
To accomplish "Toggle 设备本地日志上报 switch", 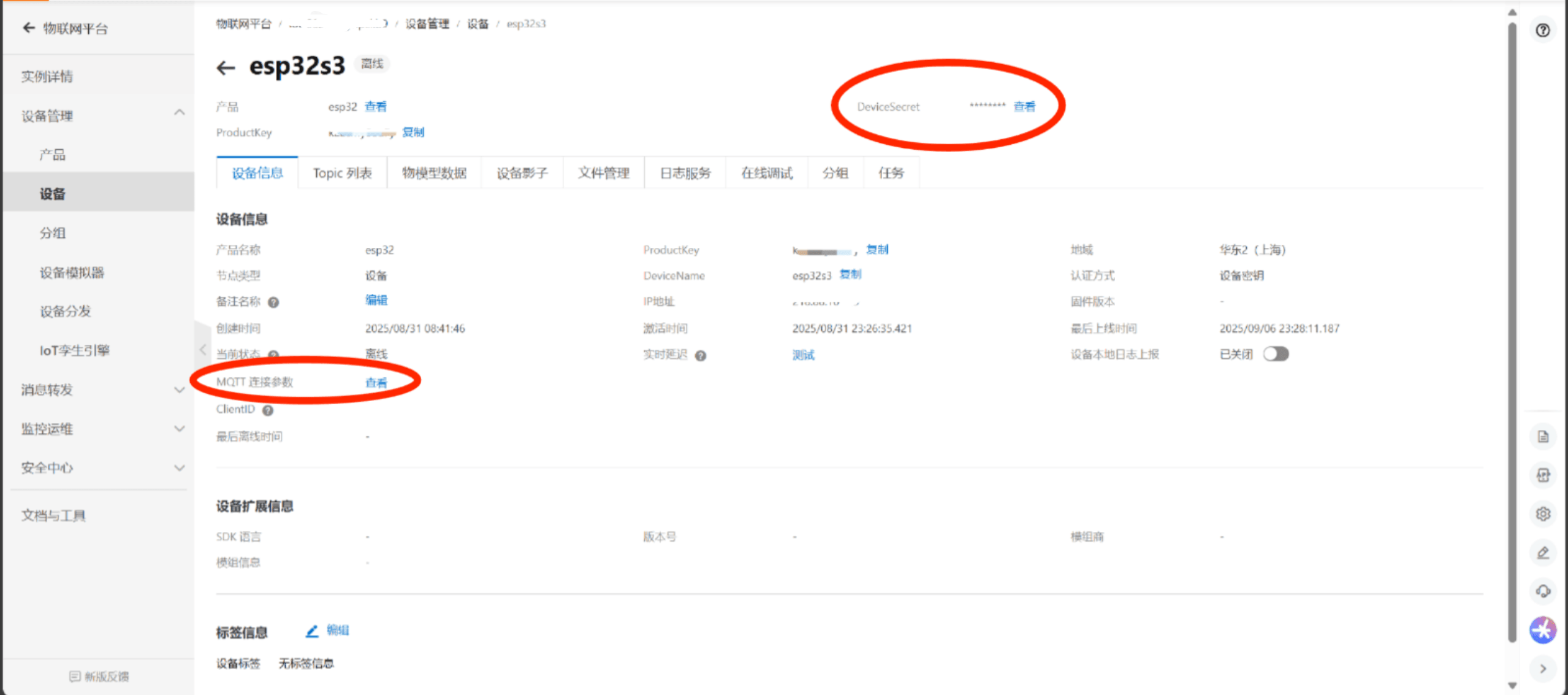I will (x=1276, y=354).
